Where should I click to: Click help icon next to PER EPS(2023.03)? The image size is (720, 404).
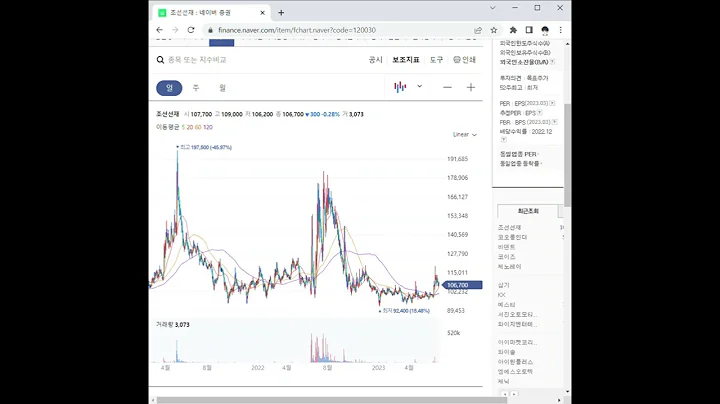click(552, 103)
